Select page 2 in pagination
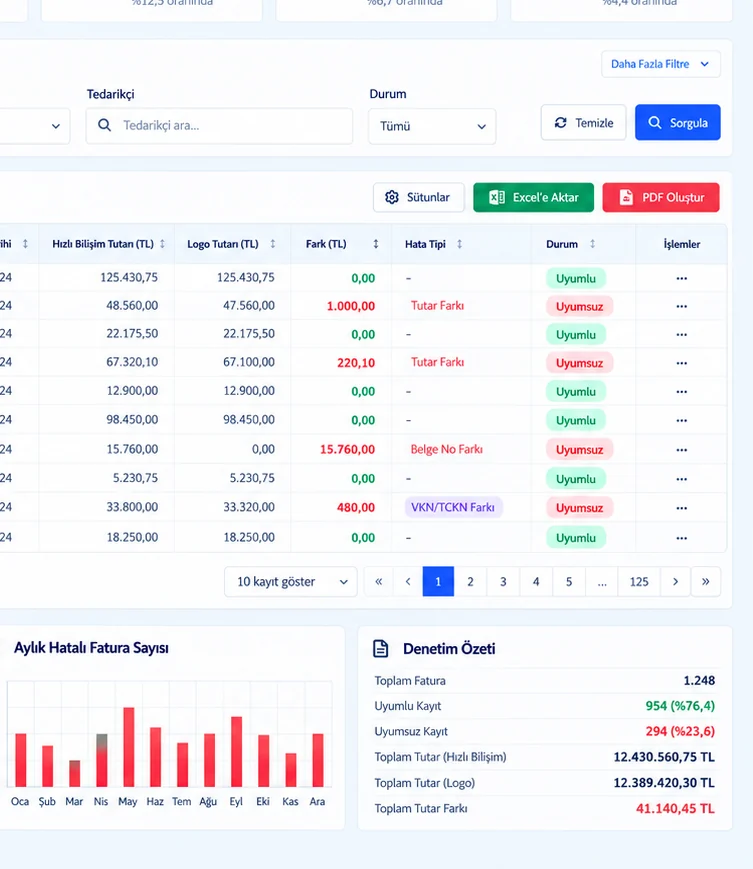The image size is (753, 869). (x=470, y=581)
